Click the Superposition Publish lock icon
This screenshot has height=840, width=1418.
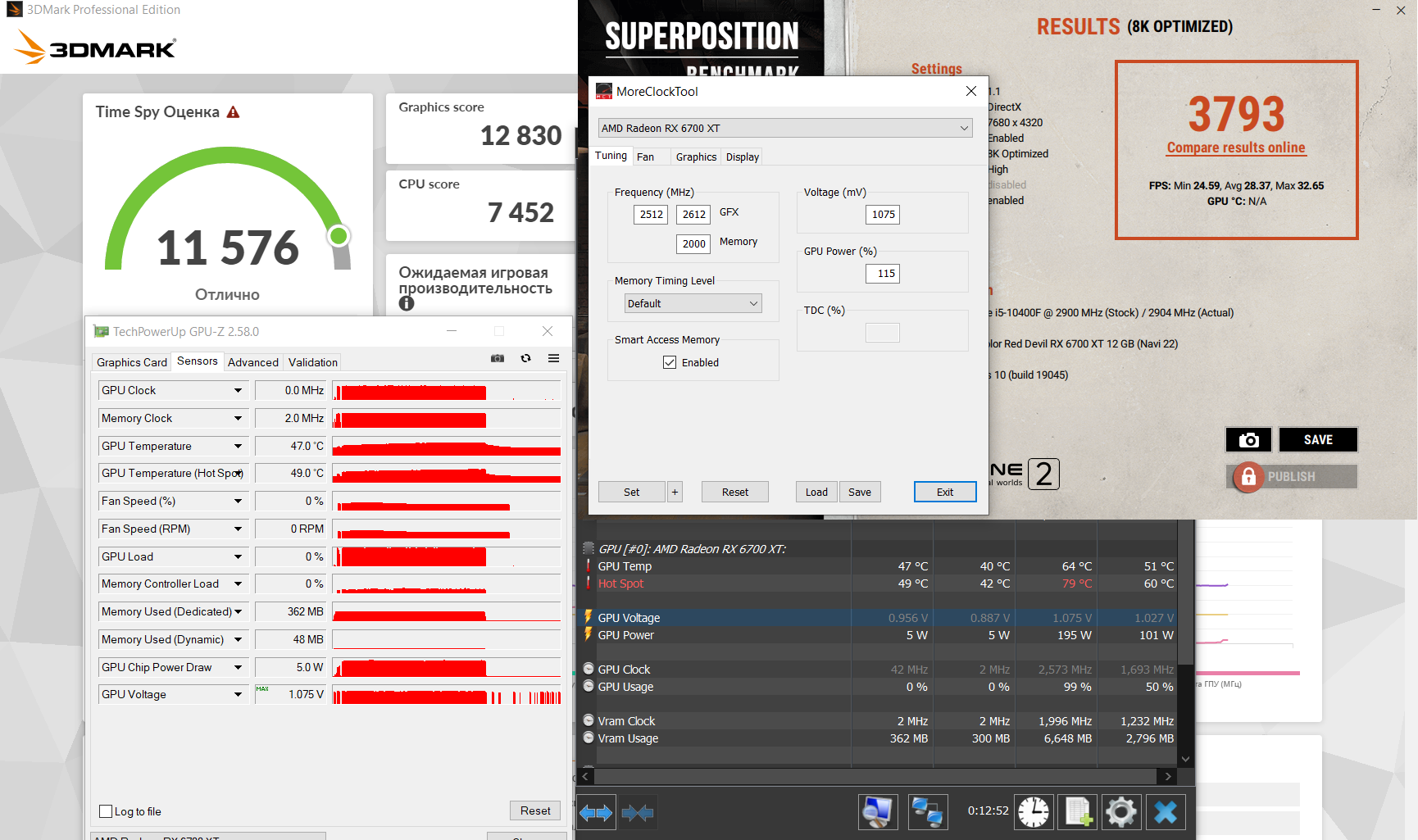tap(1248, 477)
